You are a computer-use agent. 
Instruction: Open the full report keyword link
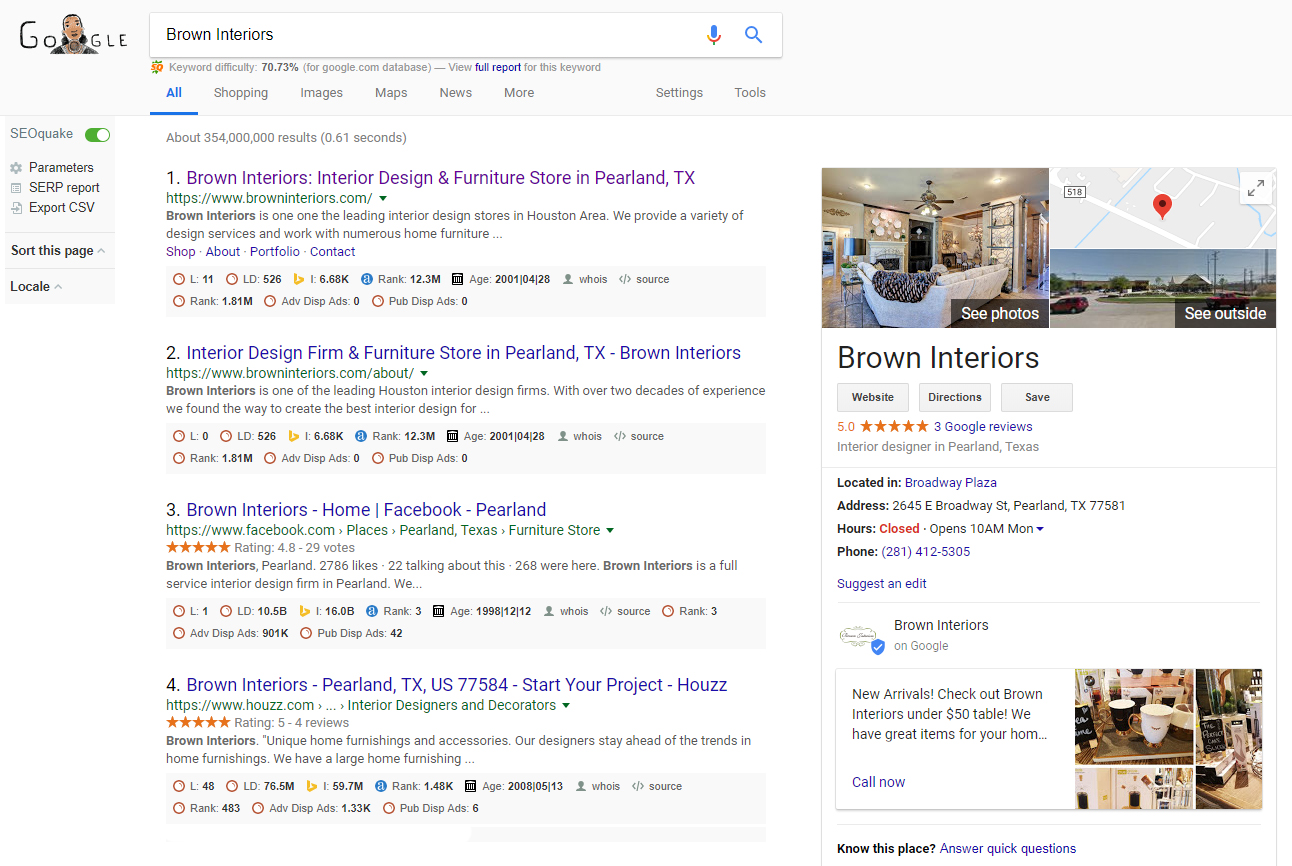point(498,68)
